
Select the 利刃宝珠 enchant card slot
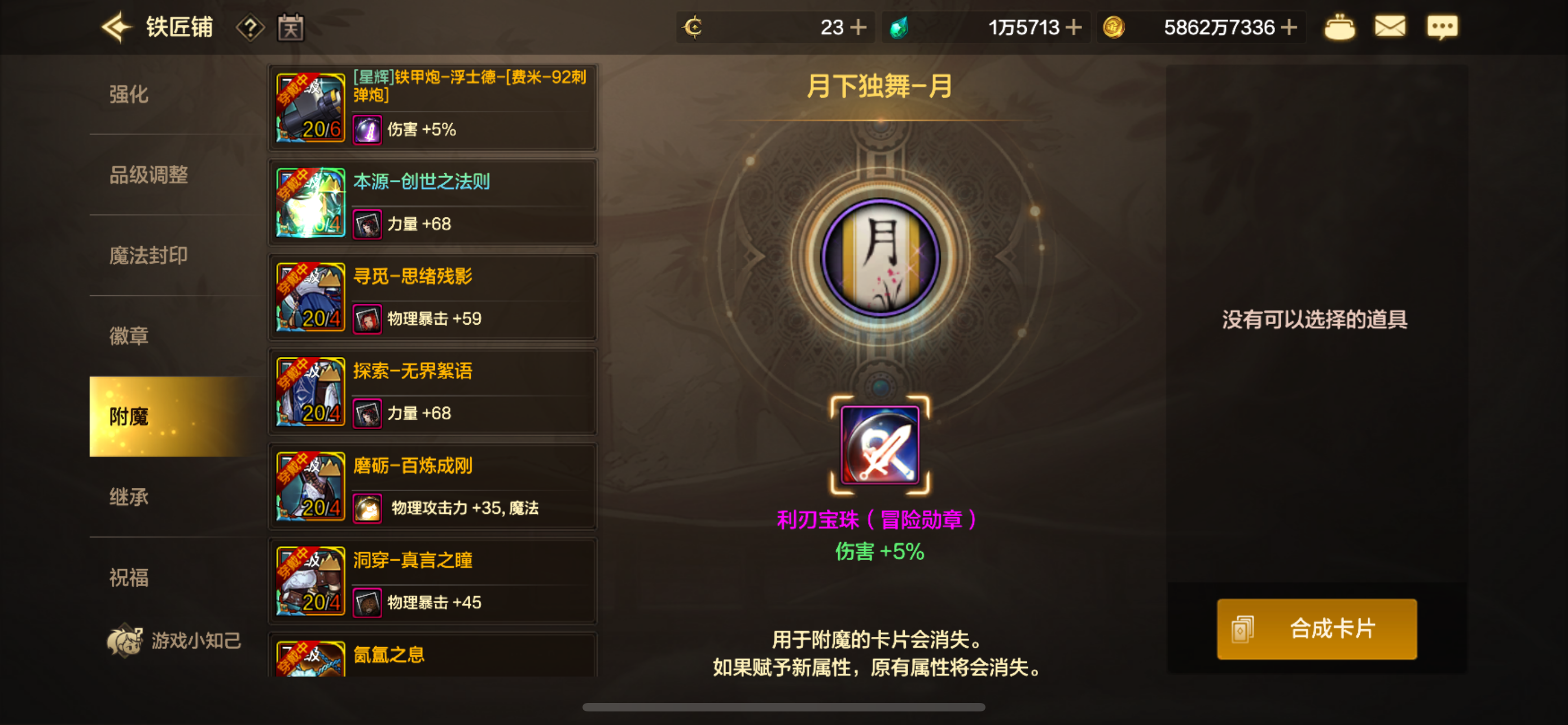[879, 445]
